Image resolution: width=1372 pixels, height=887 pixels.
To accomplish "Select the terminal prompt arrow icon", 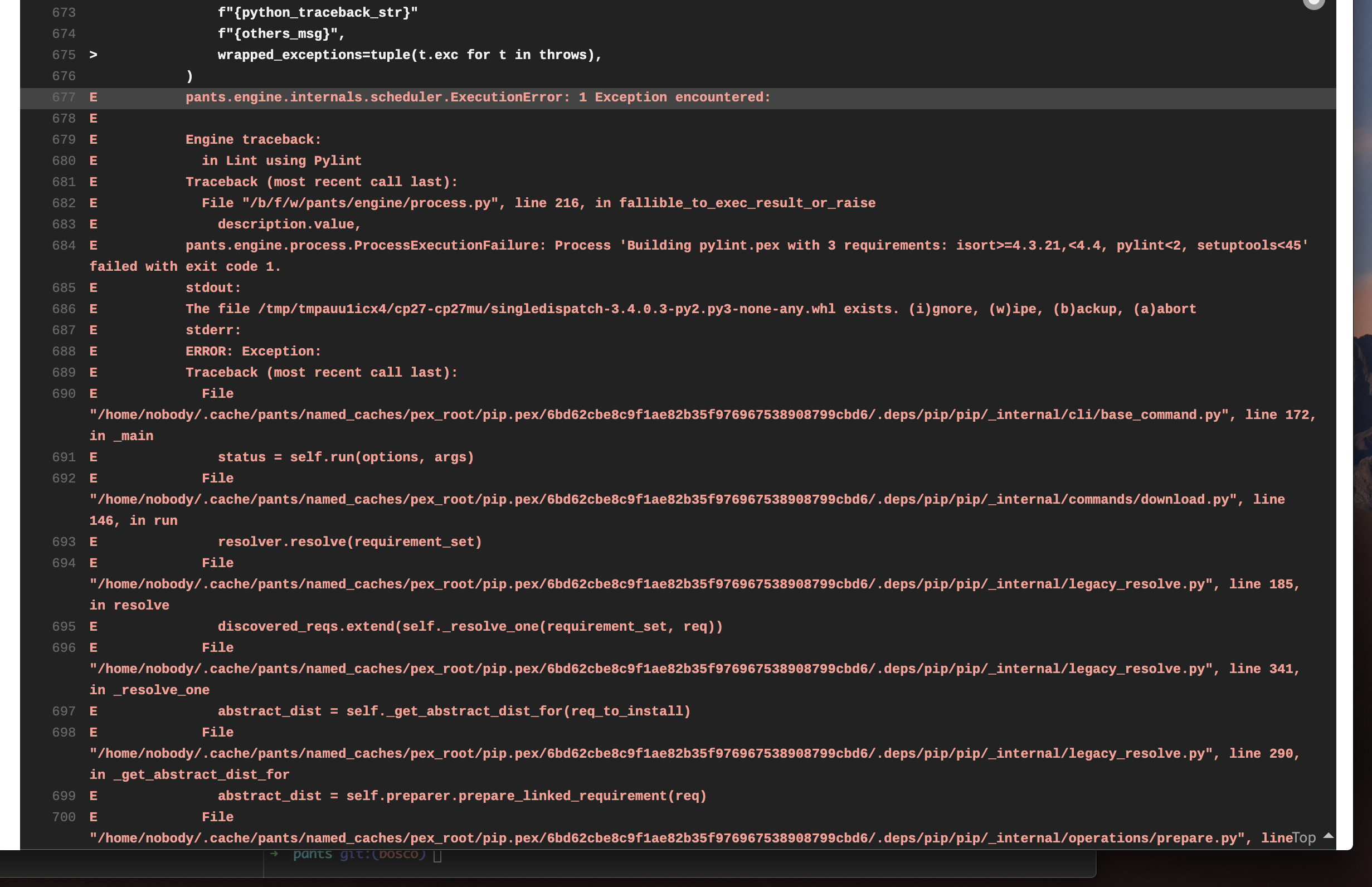I will tap(275, 854).
